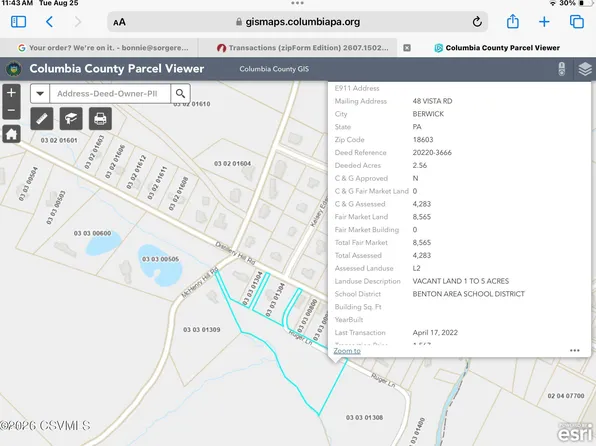Click the Total Fair Market label
Viewport: 596px width, 446px height.
361,243
